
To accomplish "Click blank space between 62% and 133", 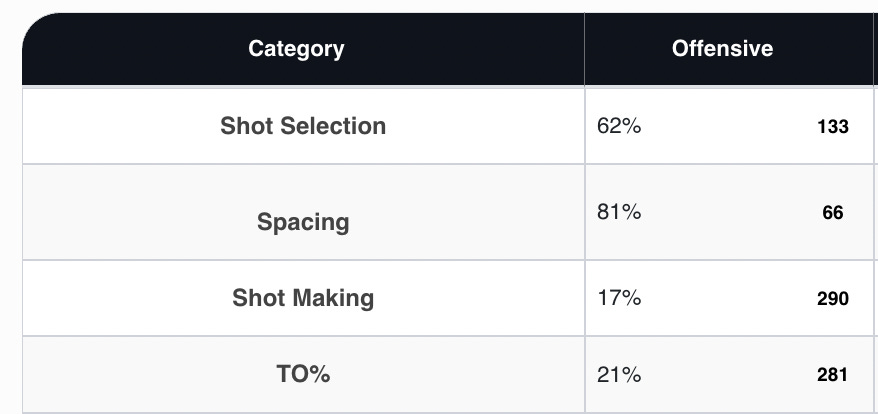I will [729, 126].
